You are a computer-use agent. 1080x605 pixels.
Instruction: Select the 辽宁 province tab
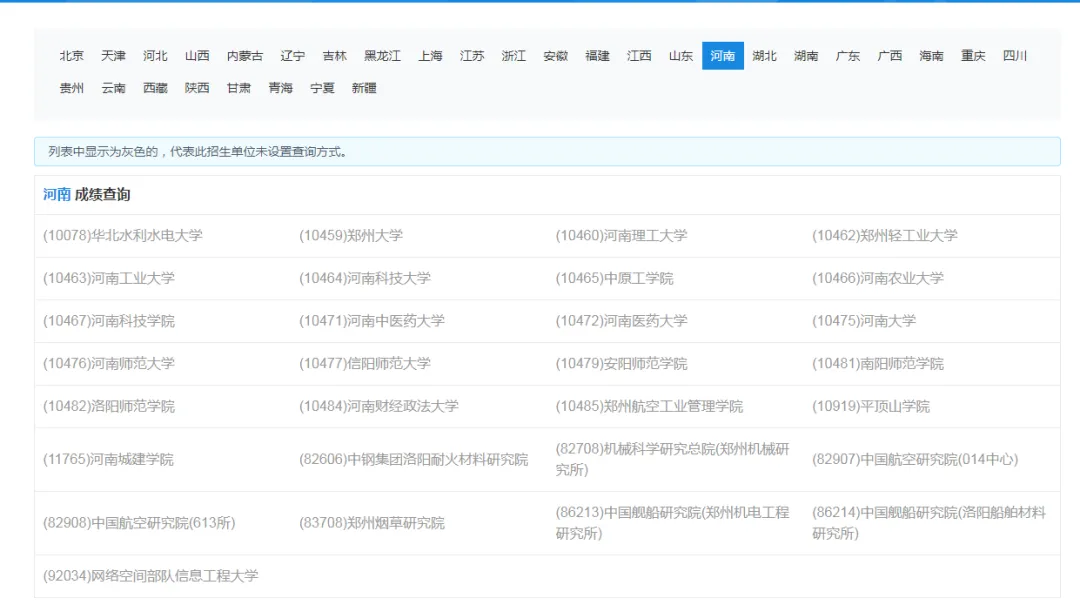click(x=293, y=56)
